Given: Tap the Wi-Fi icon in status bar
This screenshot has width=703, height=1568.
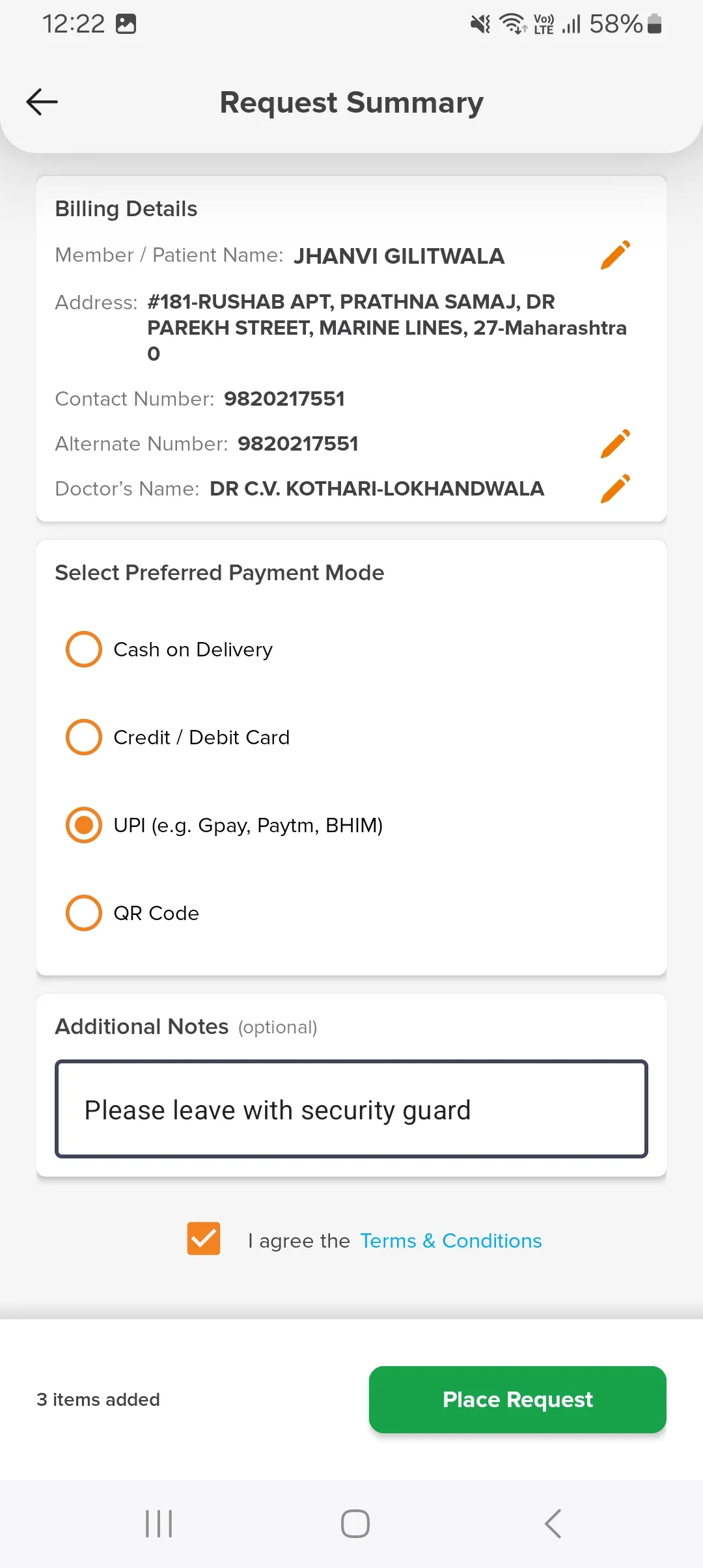Looking at the screenshot, I should point(513,24).
